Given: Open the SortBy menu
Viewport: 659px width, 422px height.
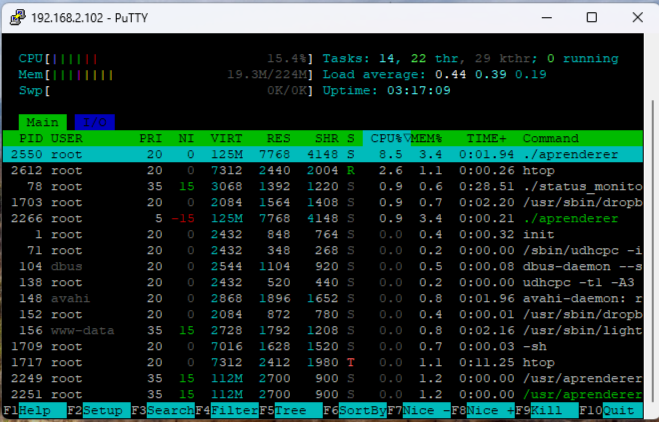Looking at the screenshot, I should [x=361, y=410].
